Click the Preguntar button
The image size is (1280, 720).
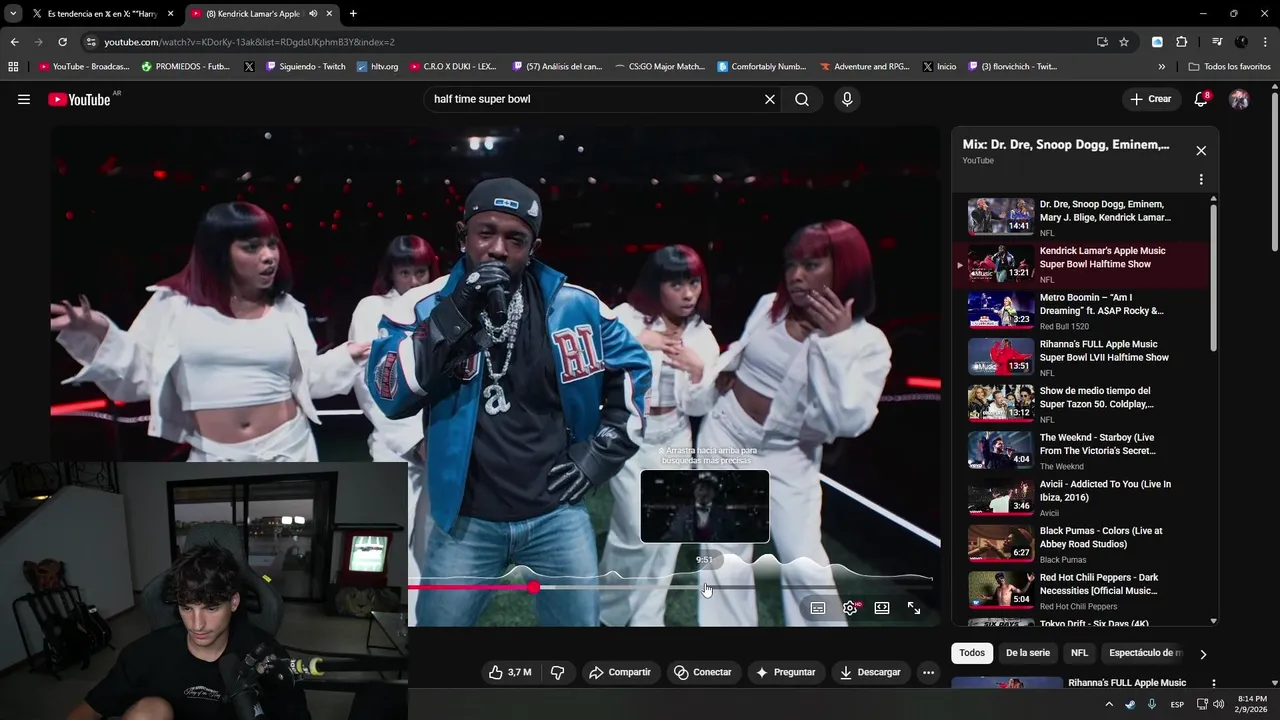(x=786, y=672)
